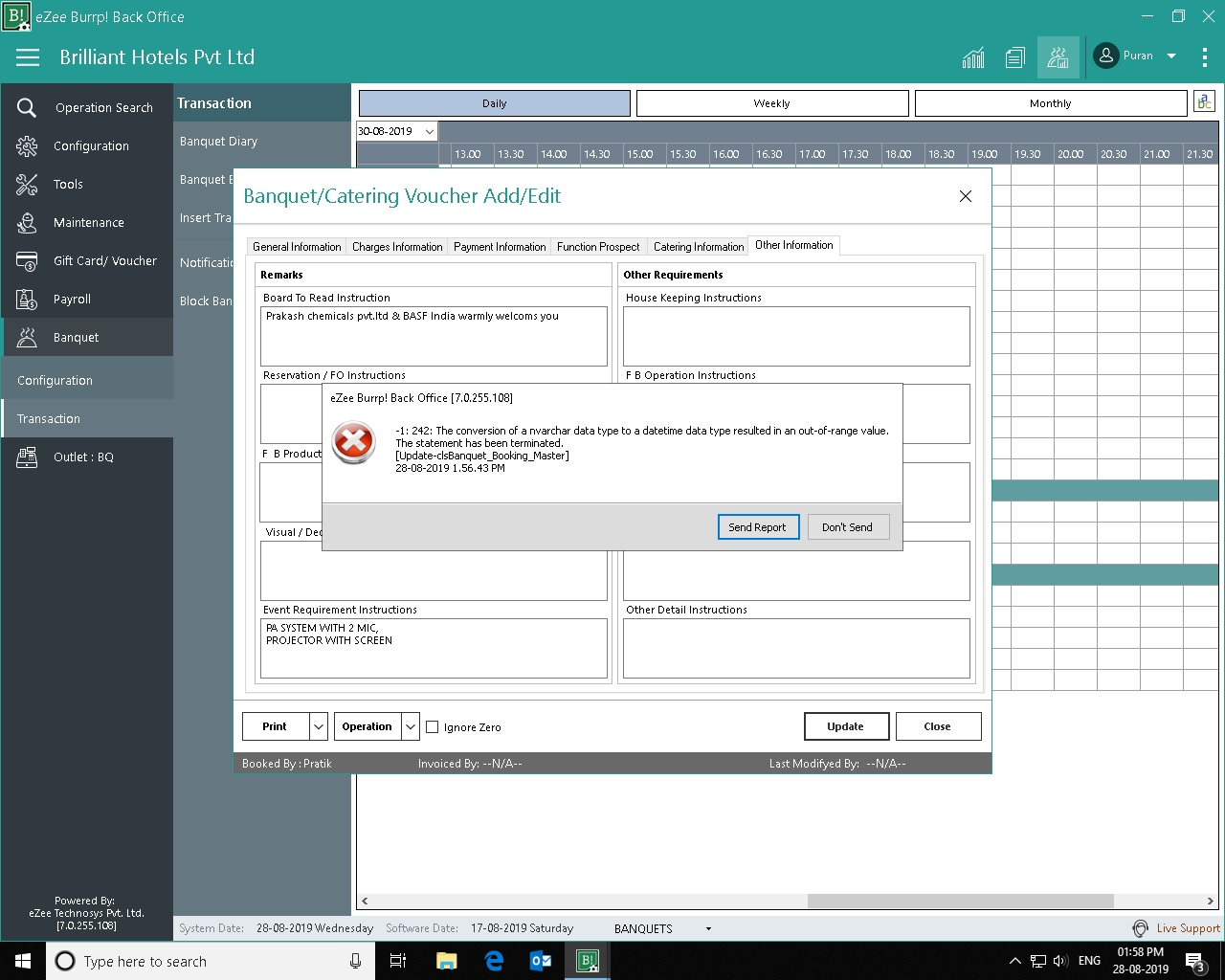Image resolution: width=1225 pixels, height=980 pixels.
Task: Open Windows Start menu
Action: pyautogui.click(x=23, y=961)
